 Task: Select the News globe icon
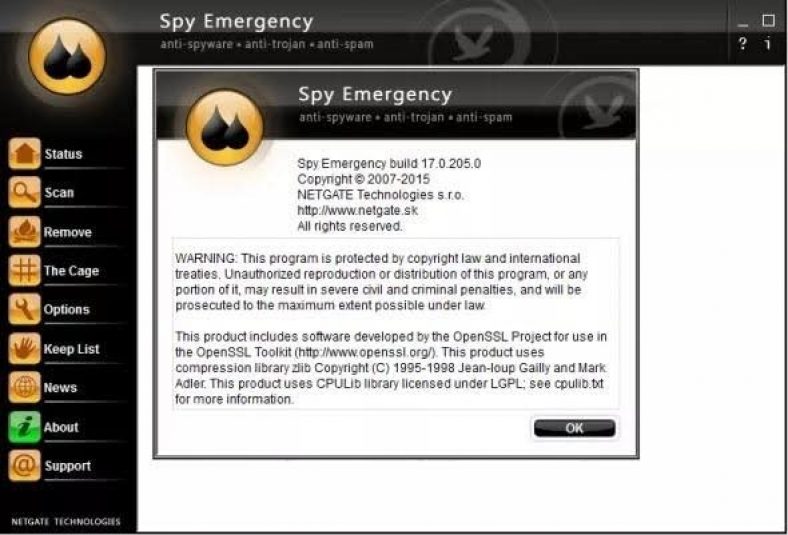point(24,387)
